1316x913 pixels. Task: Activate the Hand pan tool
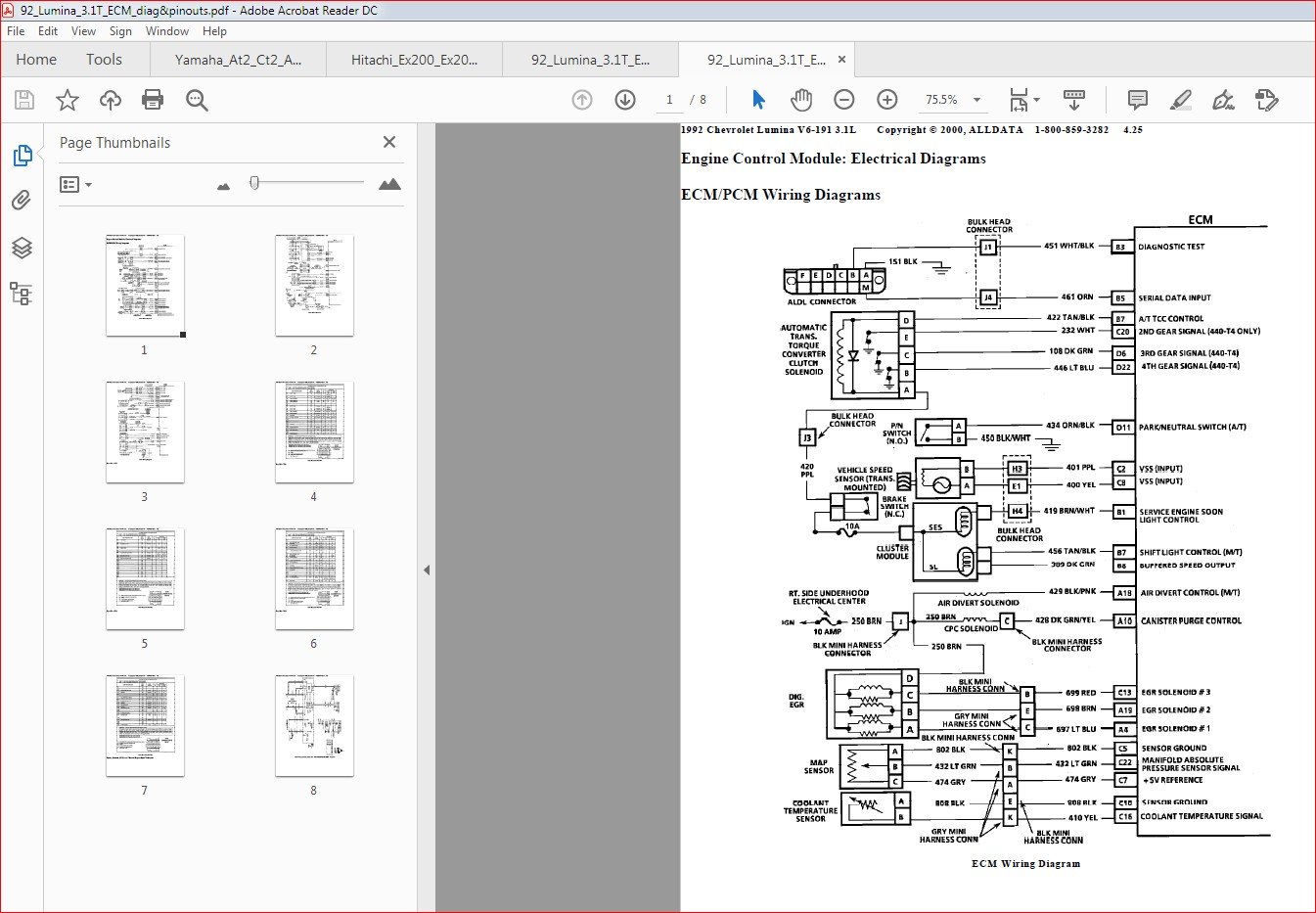[801, 100]
